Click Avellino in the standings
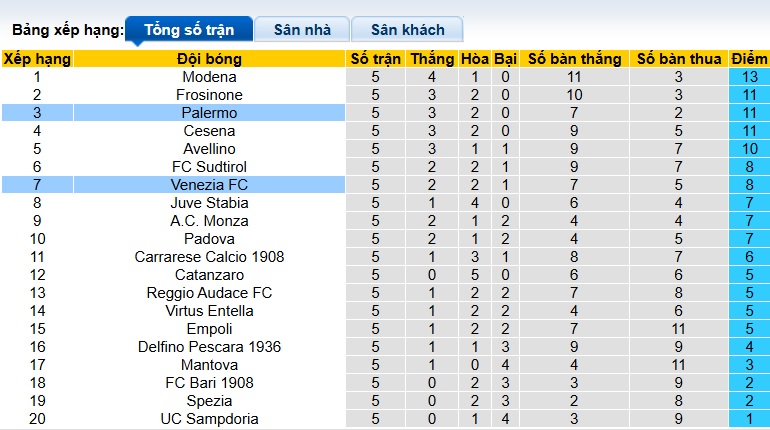 coord(209,149)
